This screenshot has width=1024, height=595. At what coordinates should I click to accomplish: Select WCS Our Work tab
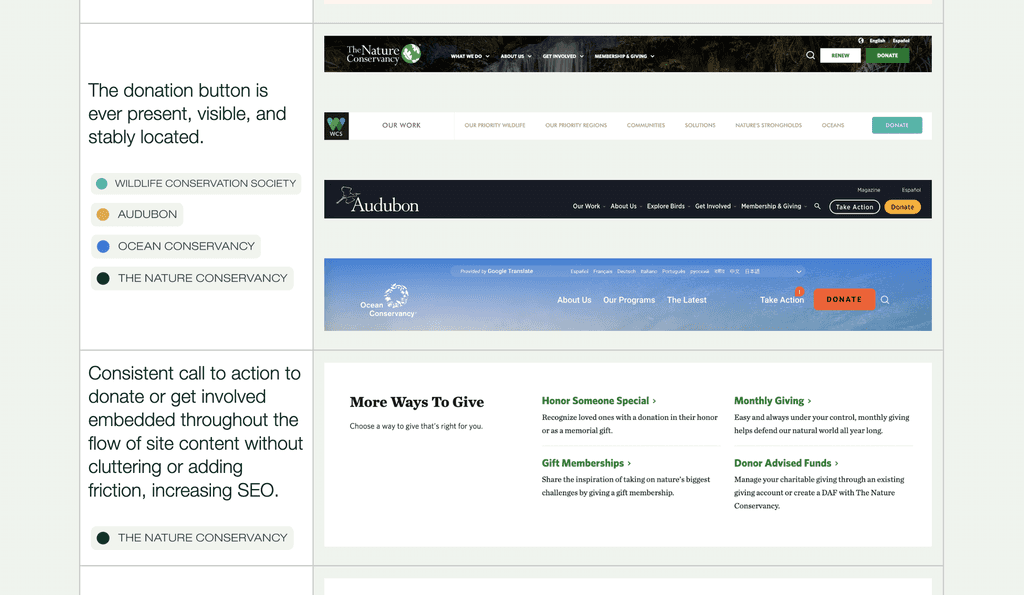point(402,125)
